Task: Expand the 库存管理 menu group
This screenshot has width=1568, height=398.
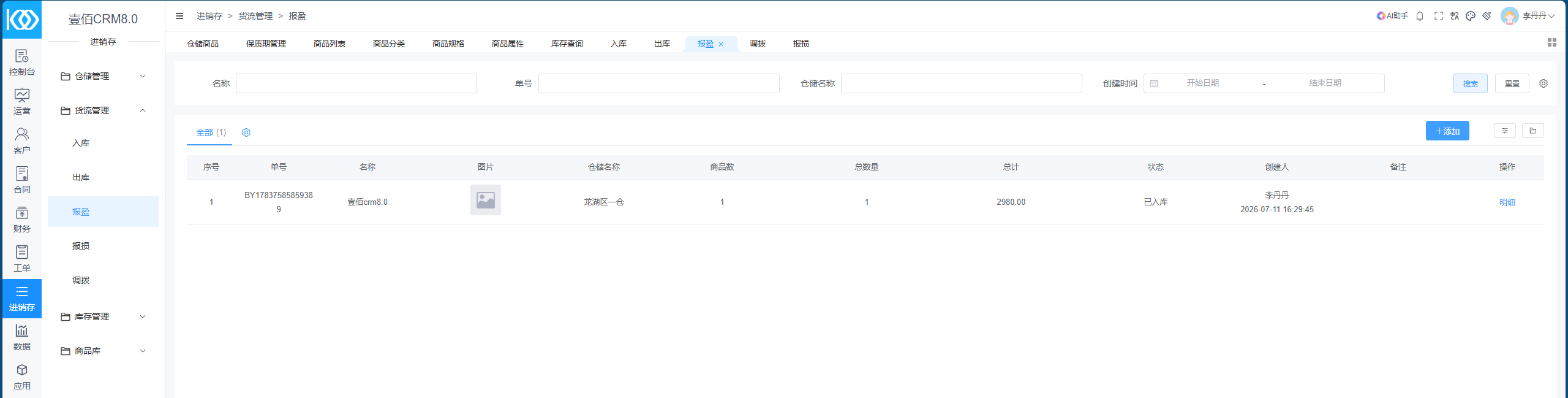Action: (x=103, y=316)
